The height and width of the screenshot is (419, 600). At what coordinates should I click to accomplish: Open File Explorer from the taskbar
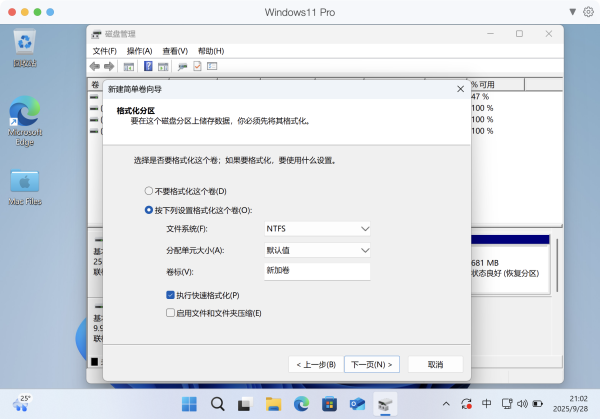(273, 404)
